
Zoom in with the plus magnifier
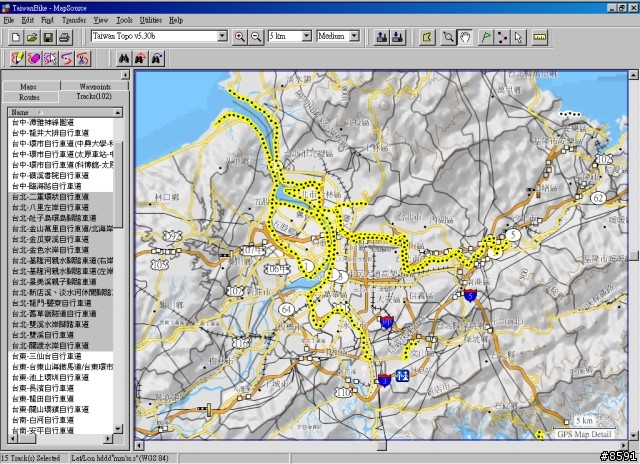click(240, 37)
